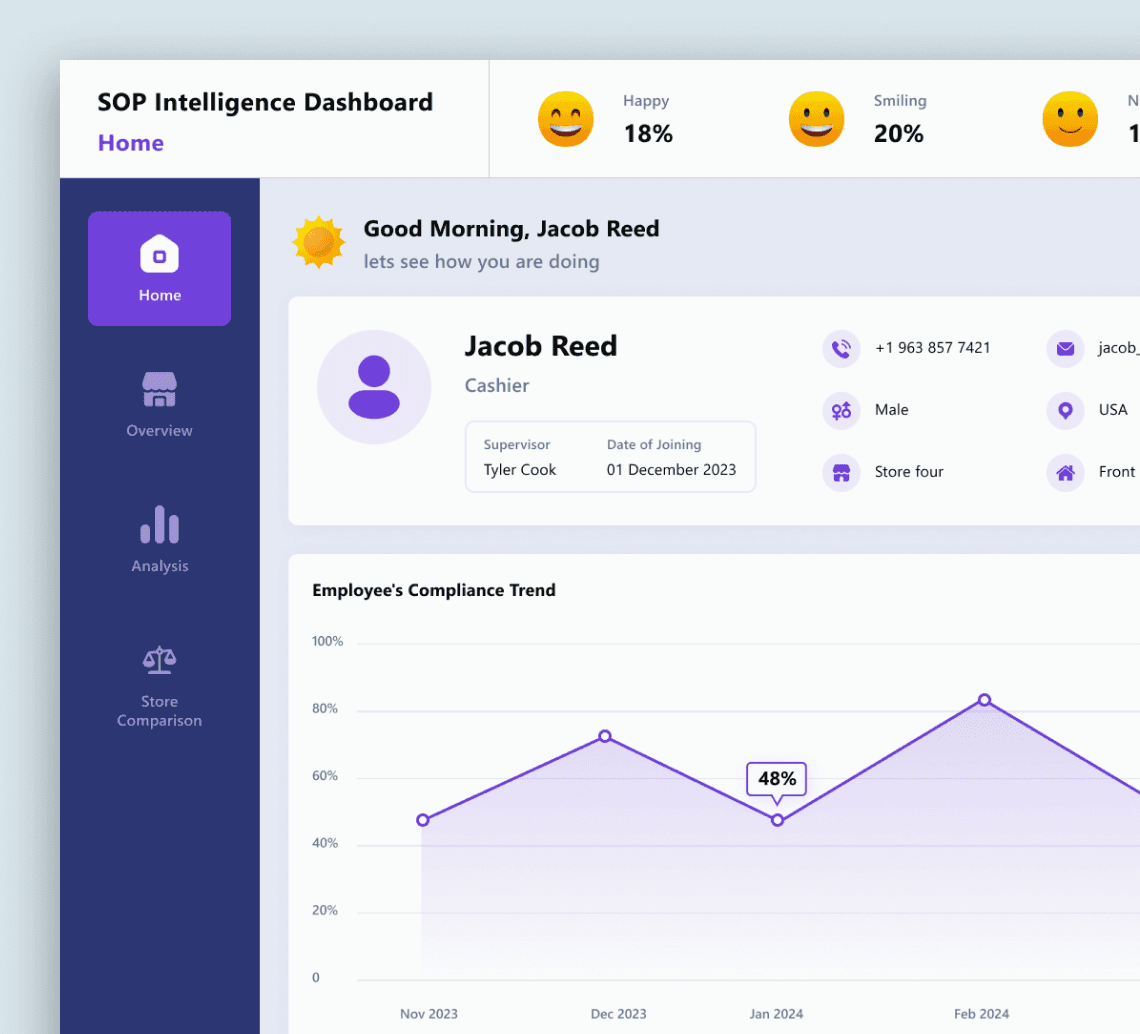Click joining date 01 December 2023

click(x=671, y=470)
